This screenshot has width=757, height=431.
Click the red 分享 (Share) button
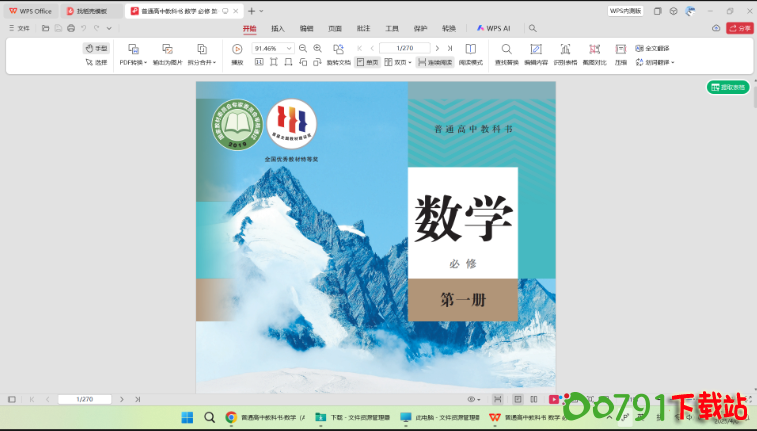pos(740,28)
